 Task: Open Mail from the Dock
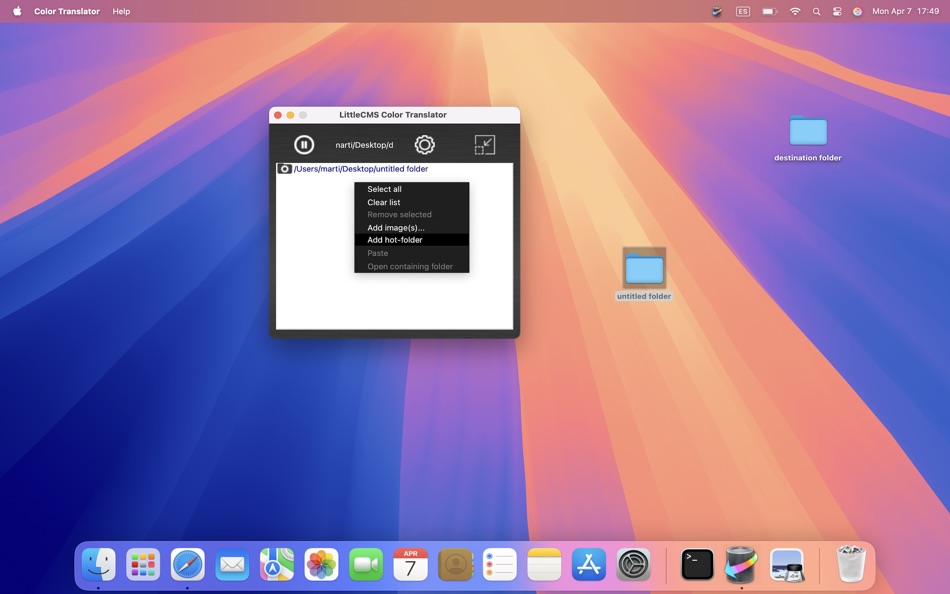(232, 564)
